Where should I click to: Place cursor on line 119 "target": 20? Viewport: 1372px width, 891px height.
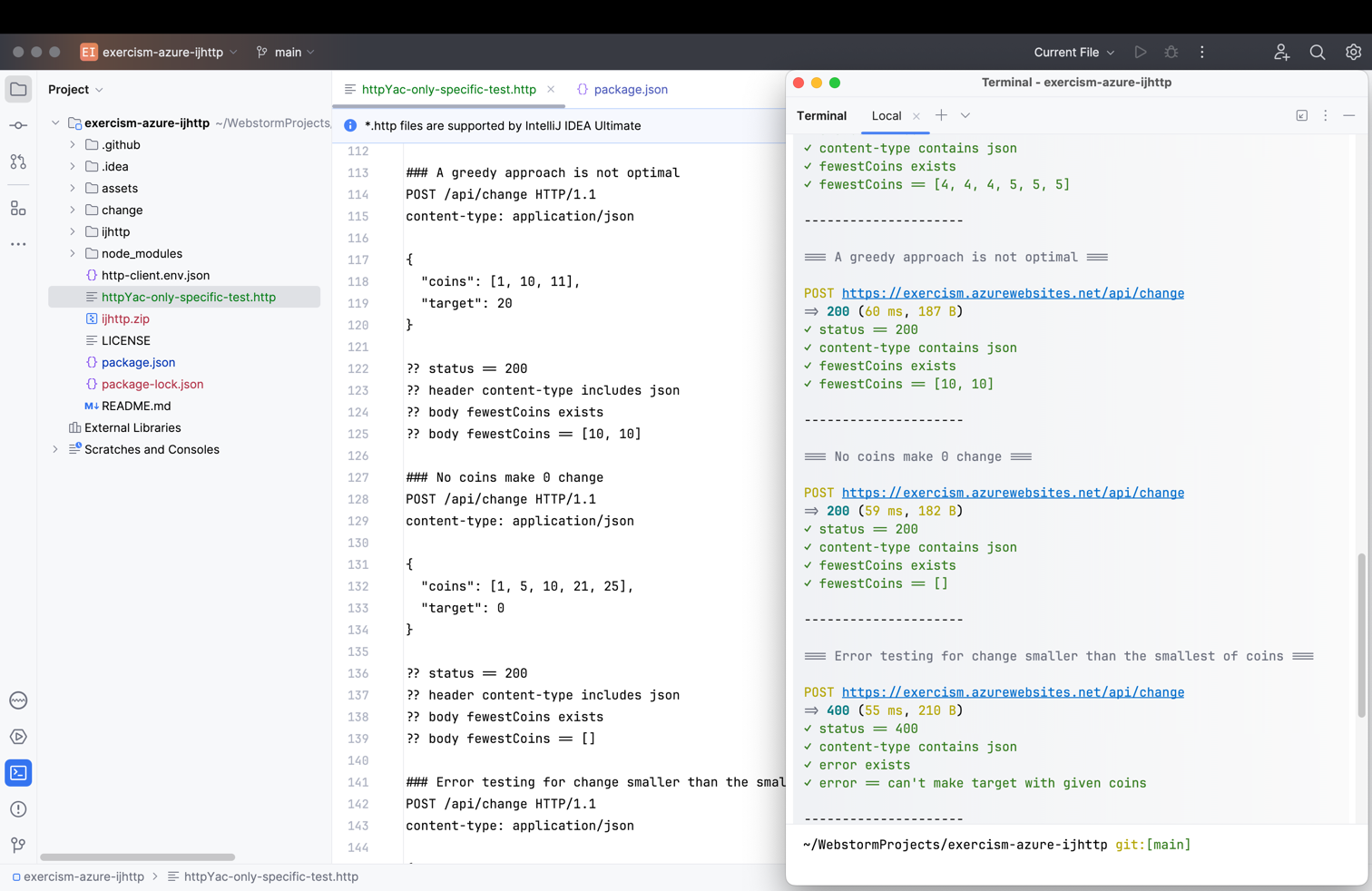pyautogui.click(x=466, y=303)
